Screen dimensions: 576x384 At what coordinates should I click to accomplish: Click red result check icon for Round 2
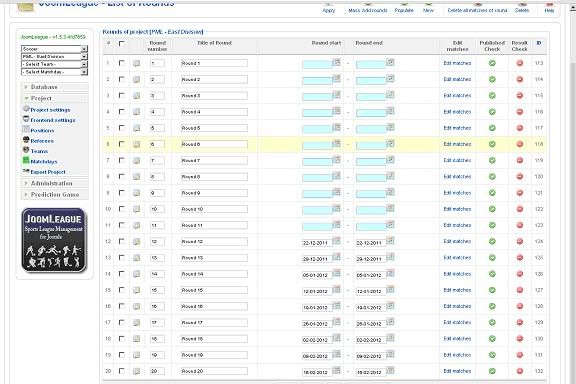[520, 79]
